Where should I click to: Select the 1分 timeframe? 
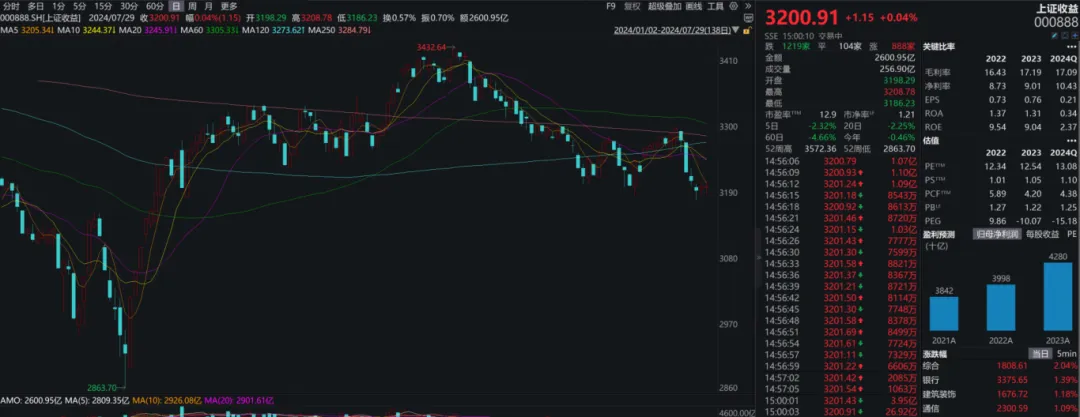coord(59,6)
